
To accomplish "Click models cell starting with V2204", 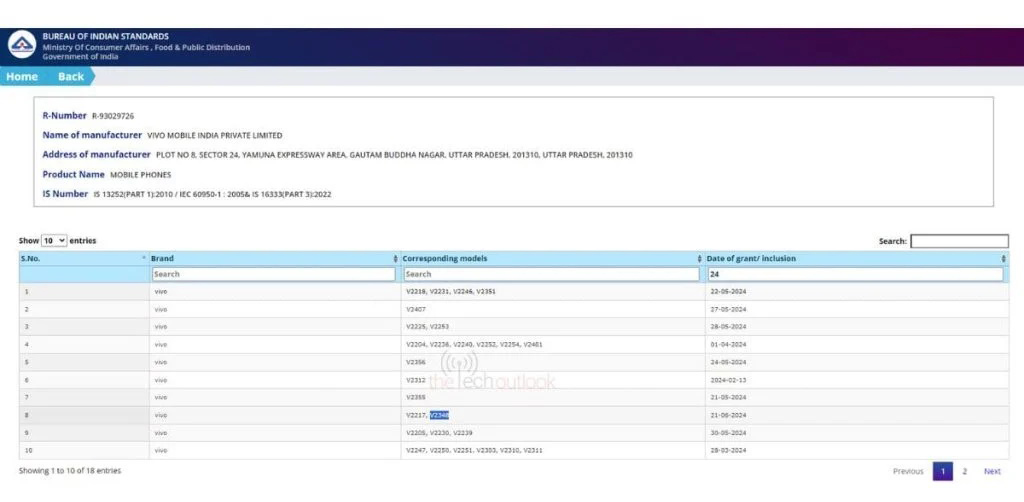I will (552, 344).
